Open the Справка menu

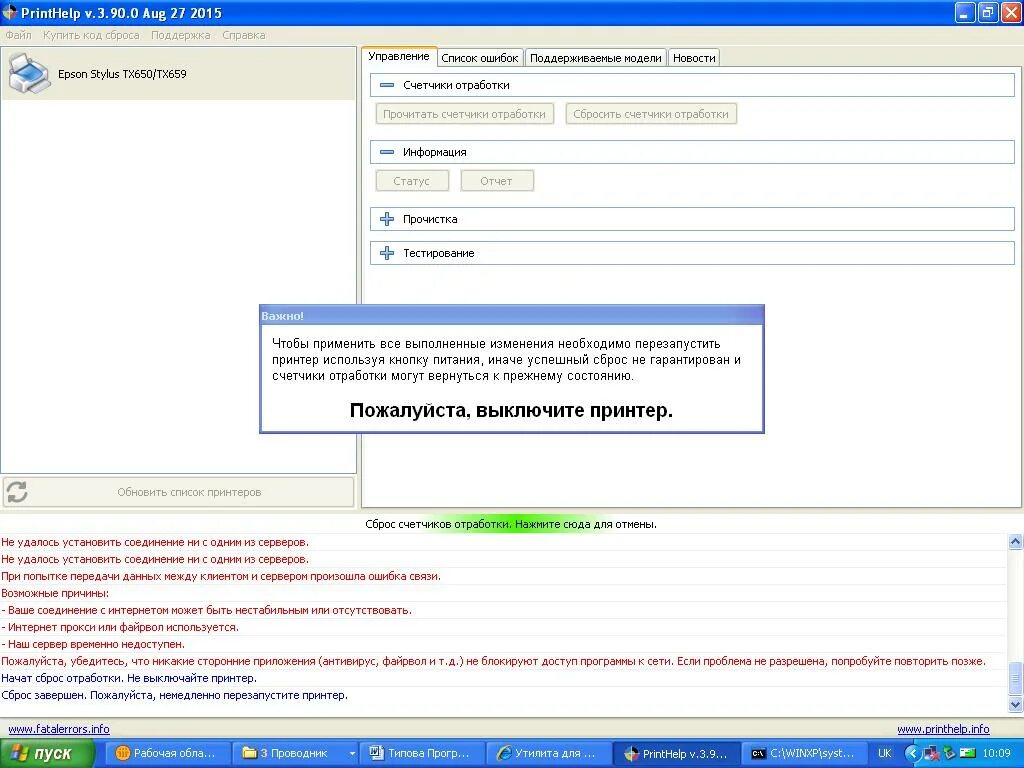coord(244,35)
